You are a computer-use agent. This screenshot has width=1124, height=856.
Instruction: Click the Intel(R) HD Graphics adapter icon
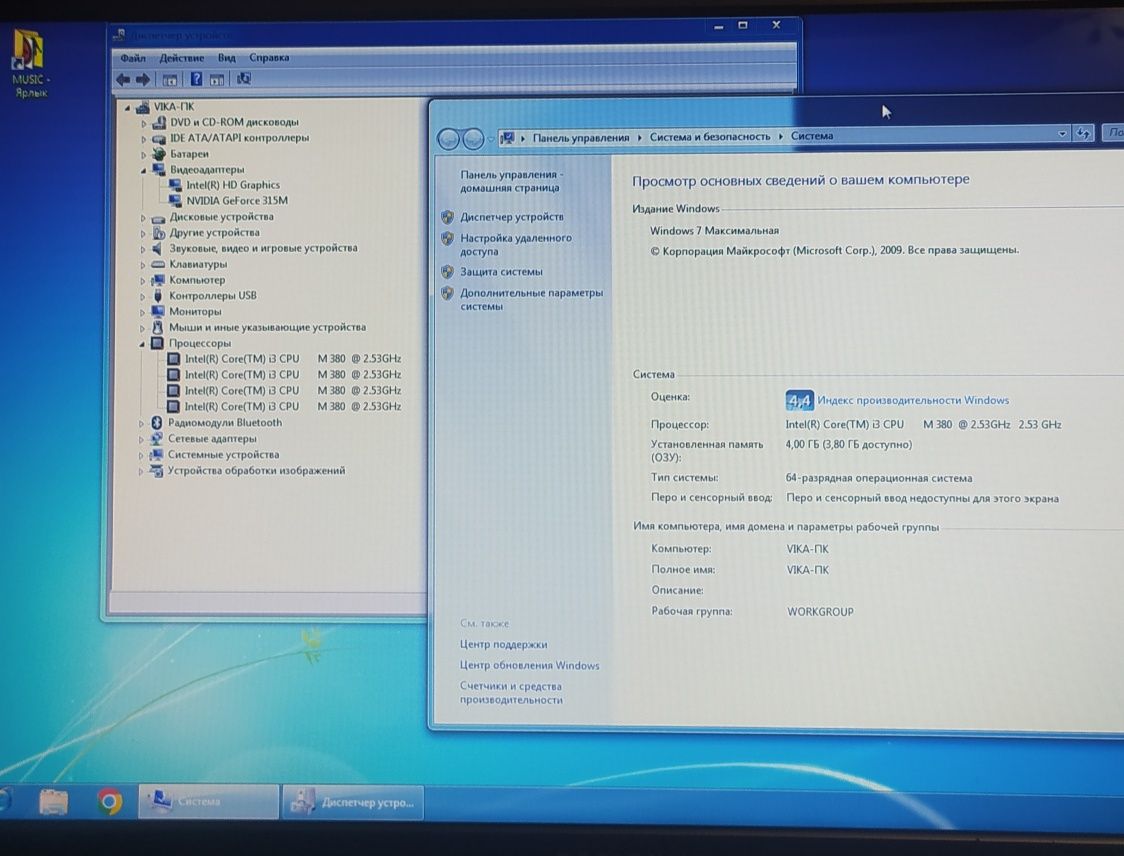tap(174, 185)
